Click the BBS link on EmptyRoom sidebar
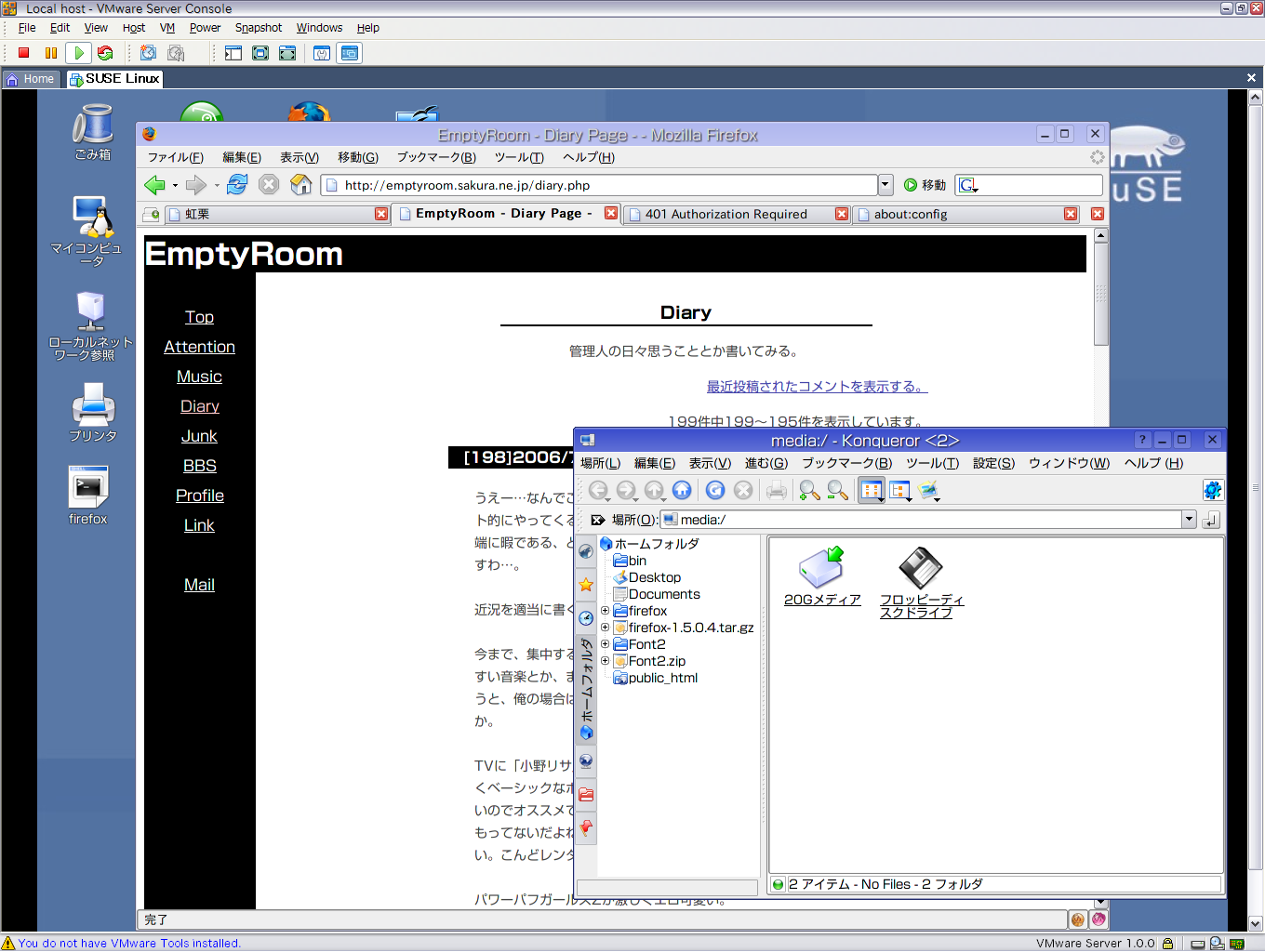 199,466
